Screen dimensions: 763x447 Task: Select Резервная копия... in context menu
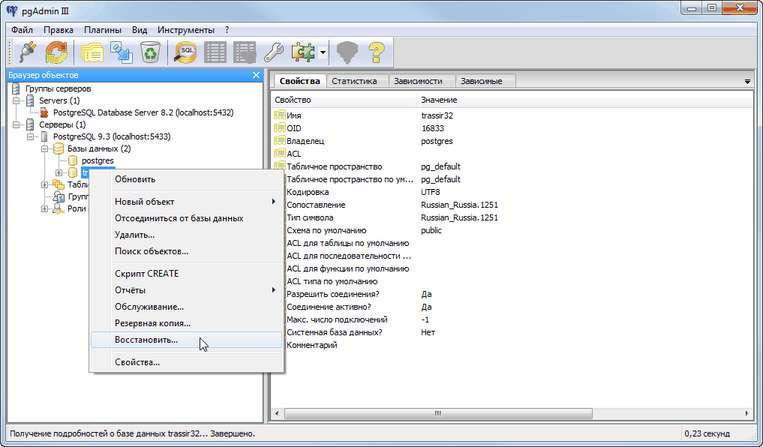click(x=152, y=323)
